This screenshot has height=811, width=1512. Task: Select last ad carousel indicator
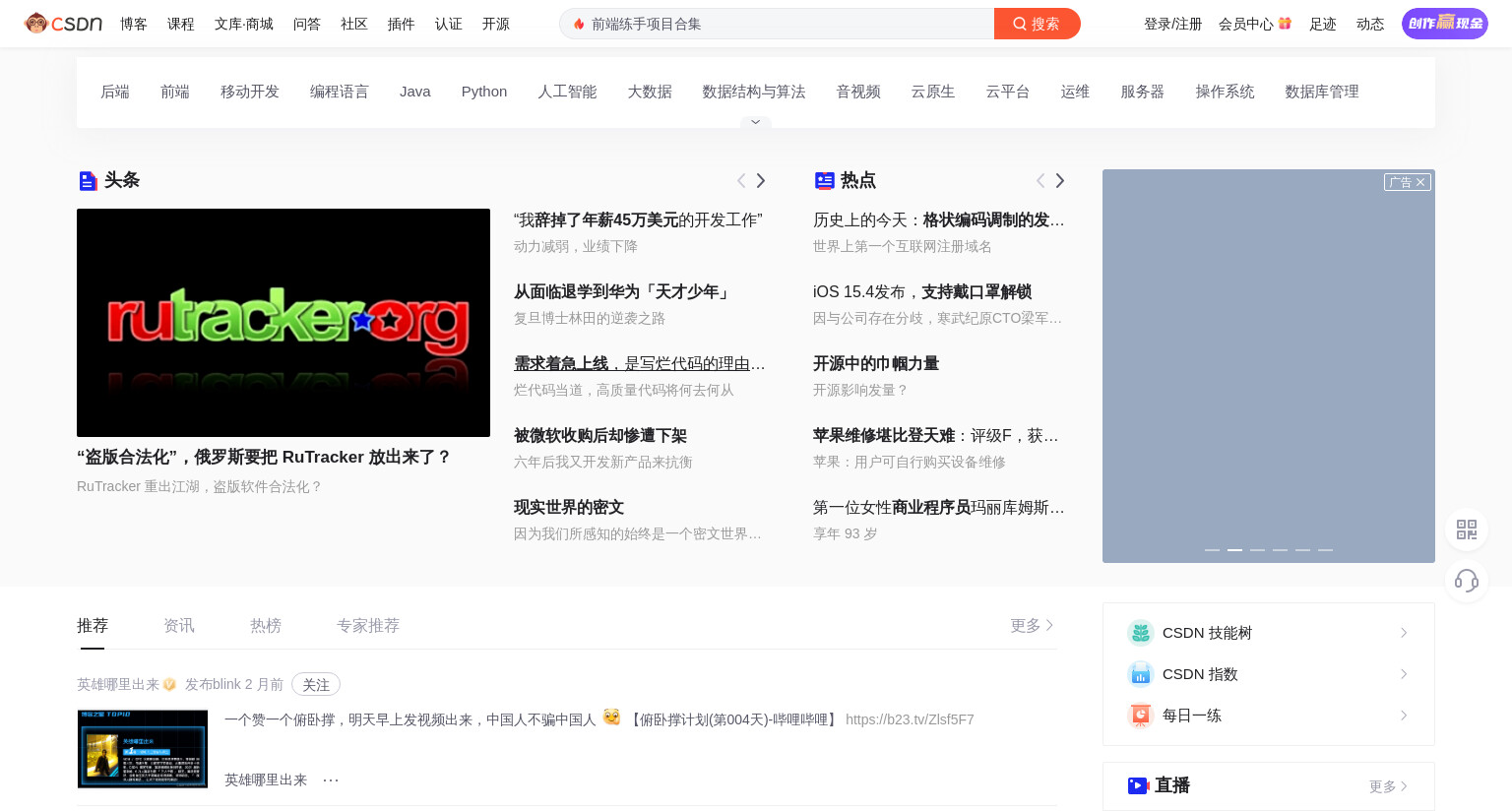1325,549
